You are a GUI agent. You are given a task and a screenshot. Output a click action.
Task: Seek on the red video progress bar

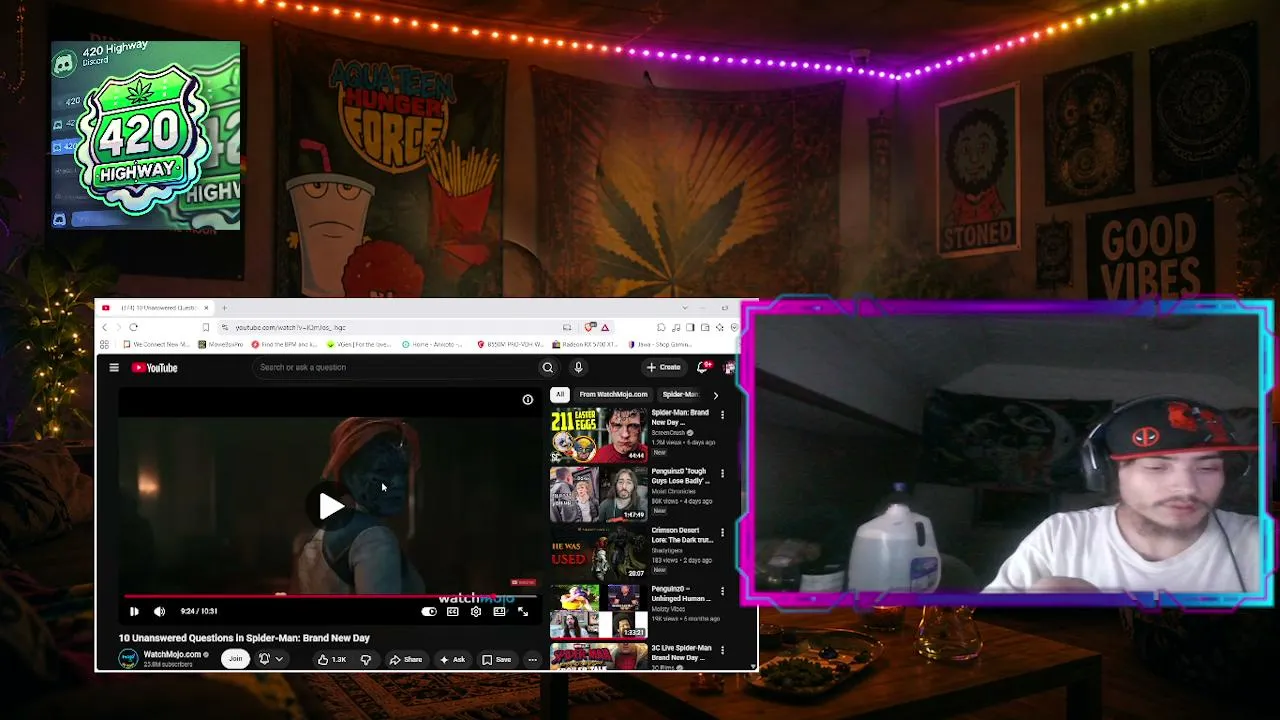pyautogui.click(x=329, y=596)
